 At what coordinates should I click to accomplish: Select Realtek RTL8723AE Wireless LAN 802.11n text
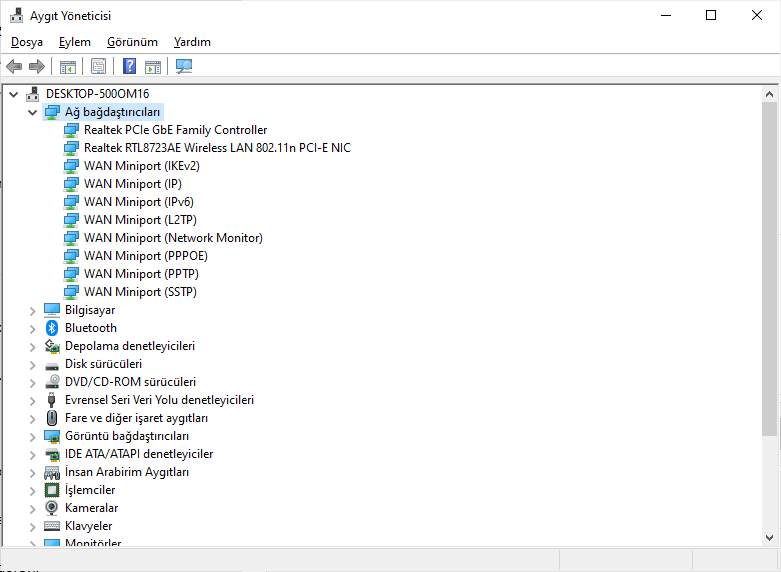pos(217,148)
